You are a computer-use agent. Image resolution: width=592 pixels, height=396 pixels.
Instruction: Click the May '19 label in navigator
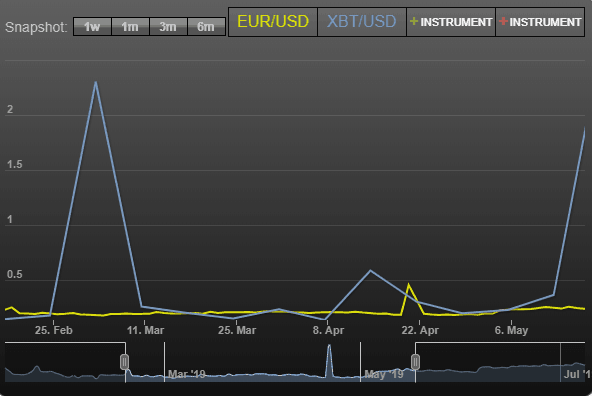click(x=384, y=374)
